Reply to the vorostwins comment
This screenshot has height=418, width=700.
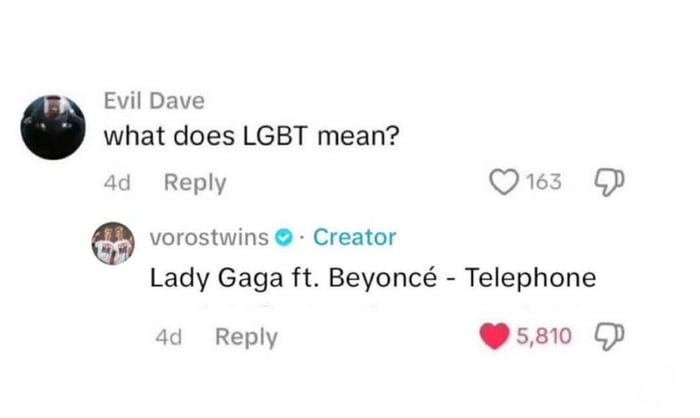246,338
